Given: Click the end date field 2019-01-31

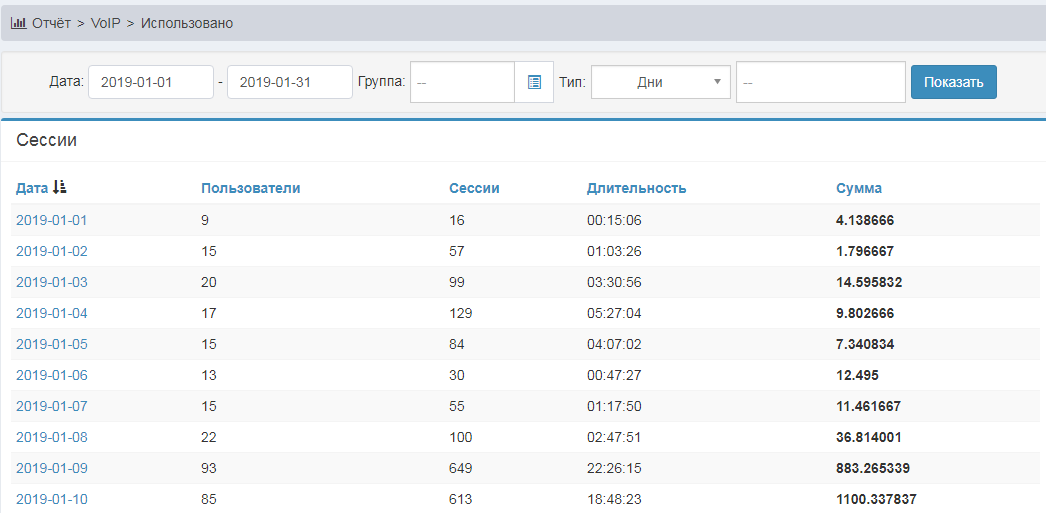Looking at the screenshot, I should tap(289, 82).
